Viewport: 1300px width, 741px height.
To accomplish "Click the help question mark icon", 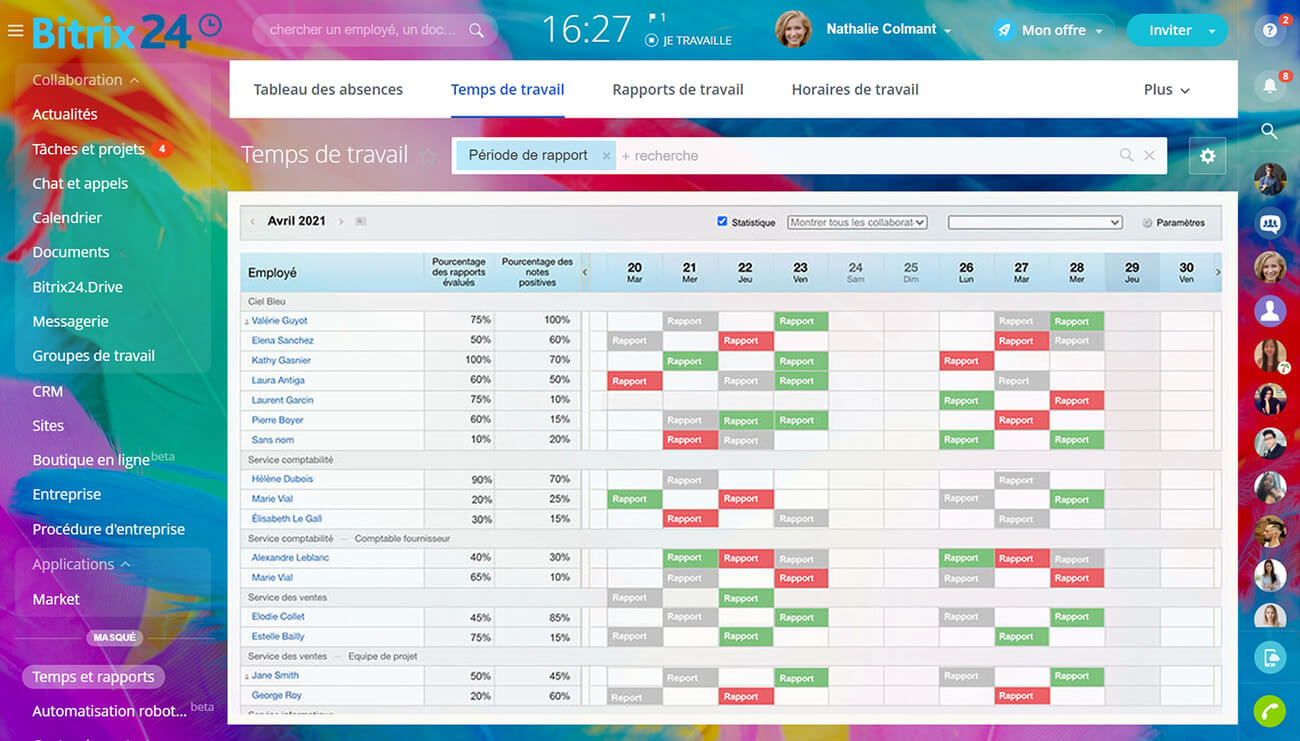I will click(1270, 30).
